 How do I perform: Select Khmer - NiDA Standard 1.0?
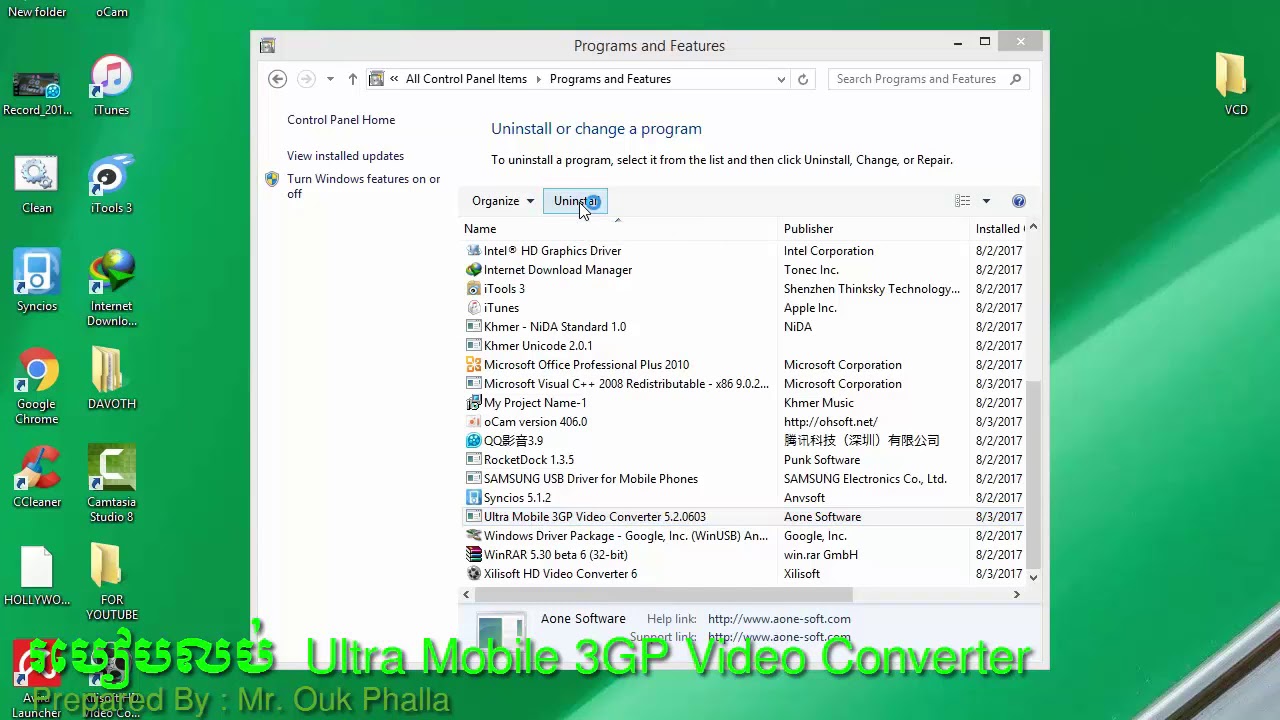tap(743, 327)
